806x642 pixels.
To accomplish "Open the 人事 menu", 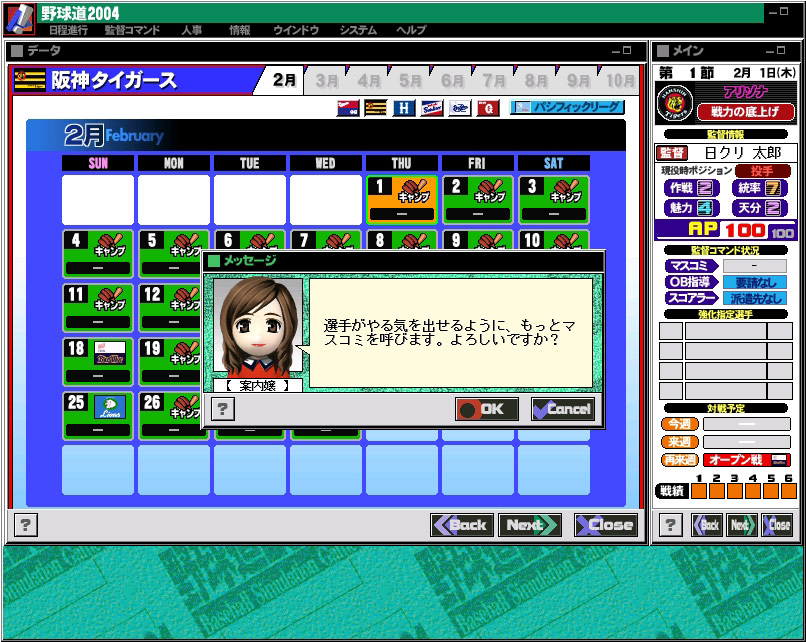I will pyautogui.click(x=191, y=30).
